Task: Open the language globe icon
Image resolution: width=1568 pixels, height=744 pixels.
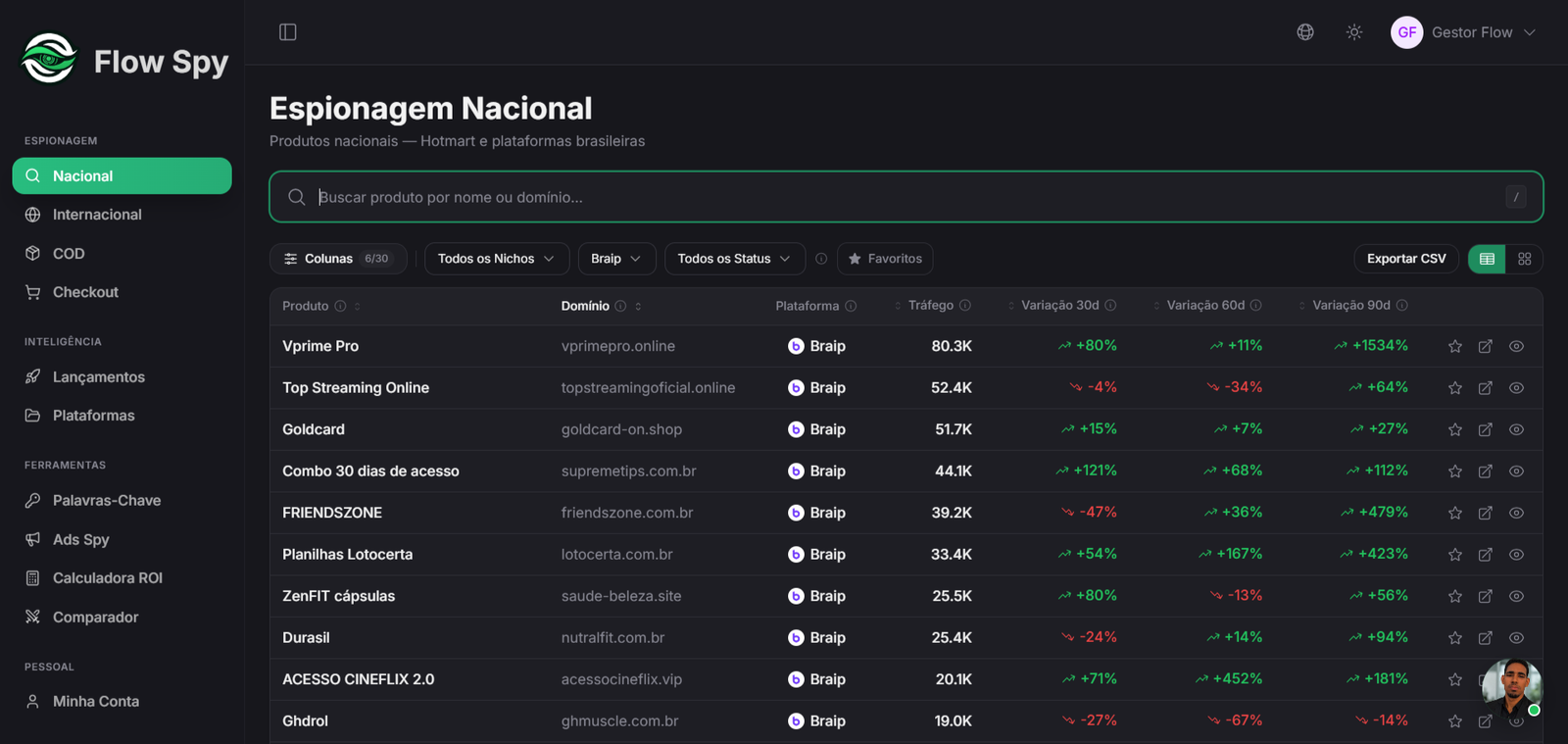Action: coord(1305,32)
